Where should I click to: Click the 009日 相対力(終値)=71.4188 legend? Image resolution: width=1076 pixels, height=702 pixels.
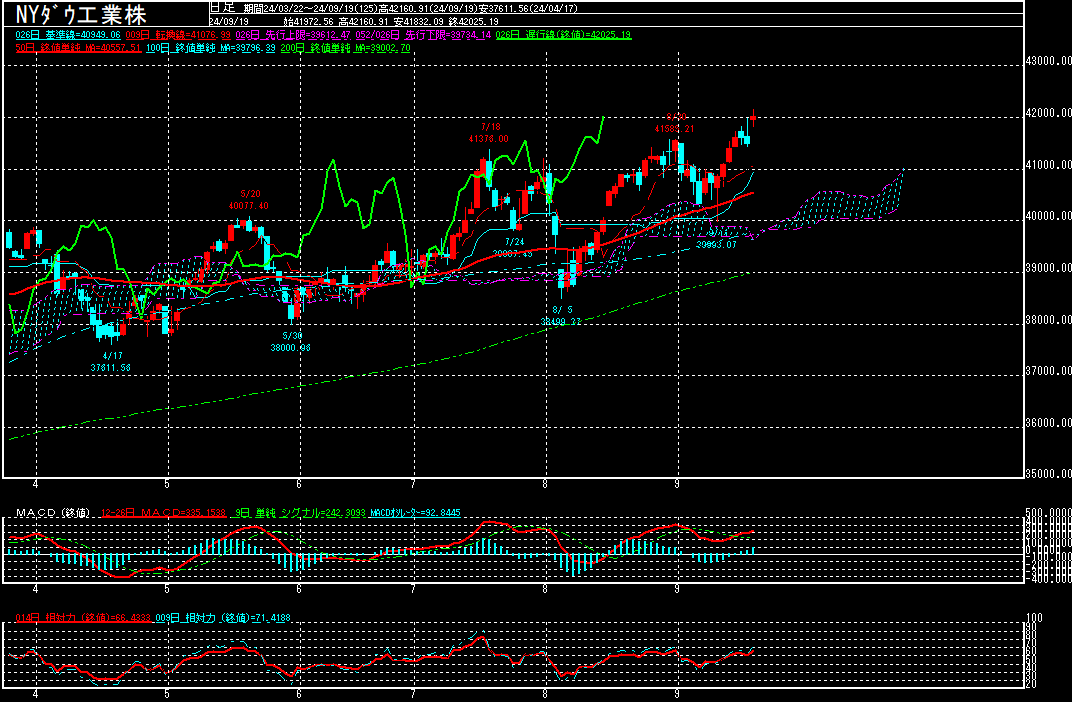[x=223, y=618]
